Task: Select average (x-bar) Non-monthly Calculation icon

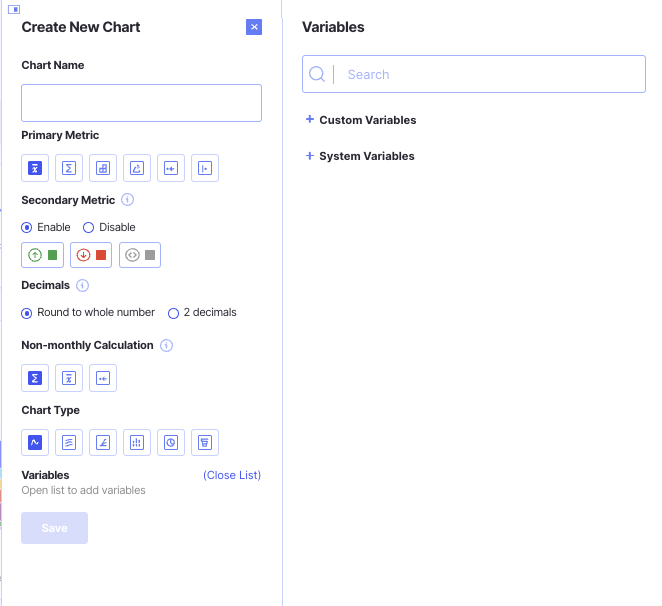Action: click(69, 377)
